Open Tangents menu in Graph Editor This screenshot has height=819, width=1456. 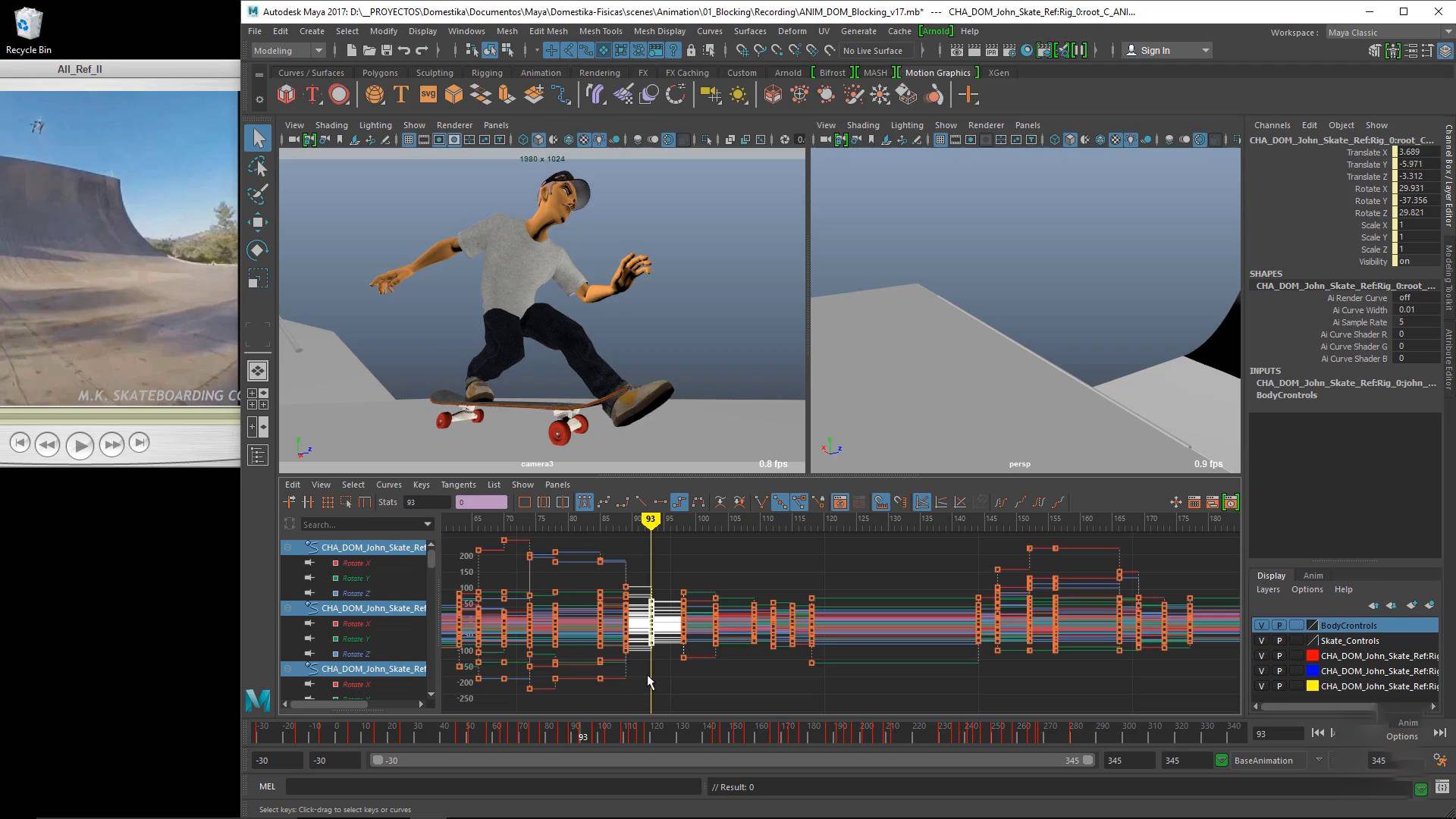click(x=458, y=485)
